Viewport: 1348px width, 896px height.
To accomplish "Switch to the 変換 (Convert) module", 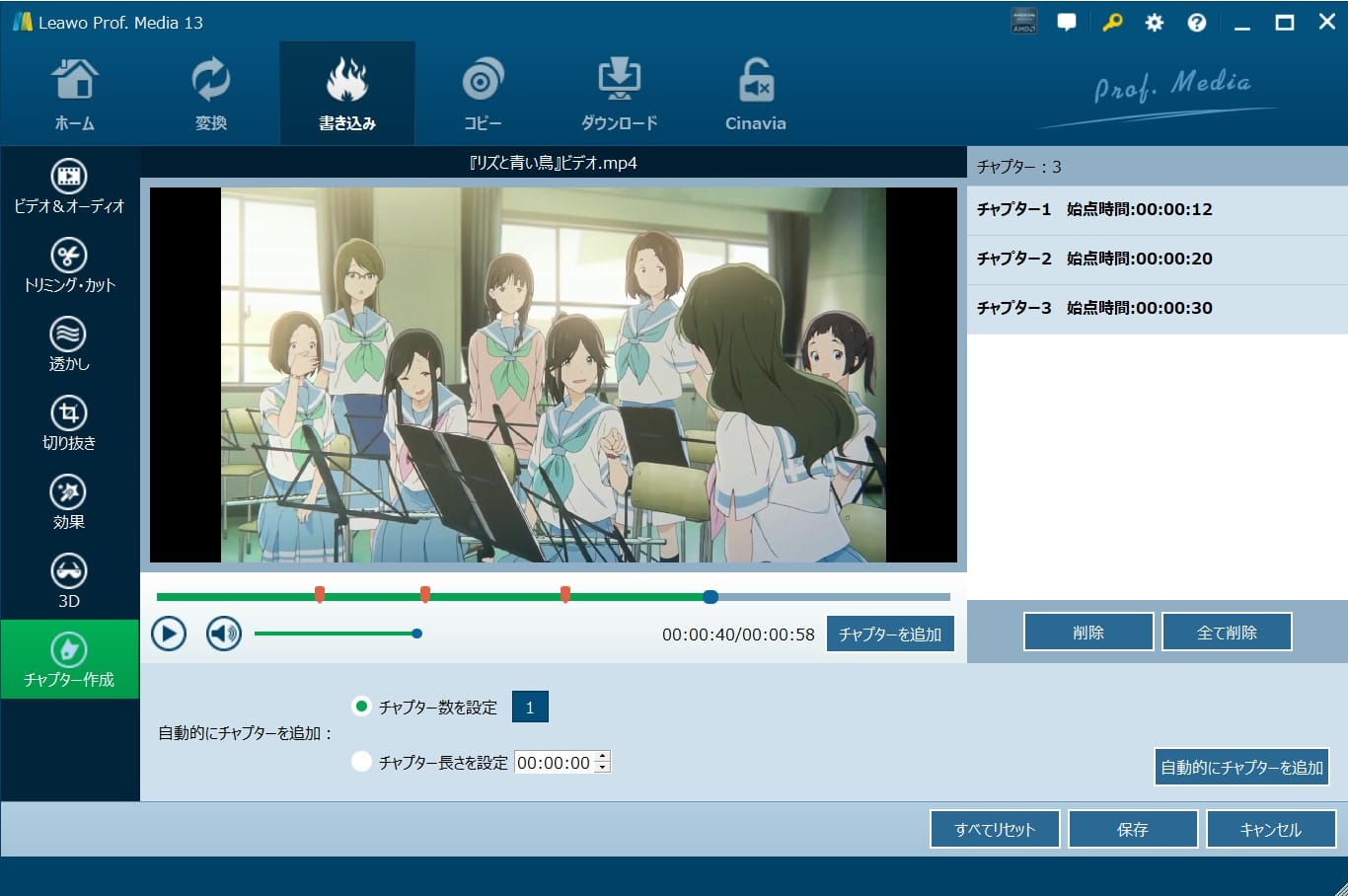I will point(210,95).
